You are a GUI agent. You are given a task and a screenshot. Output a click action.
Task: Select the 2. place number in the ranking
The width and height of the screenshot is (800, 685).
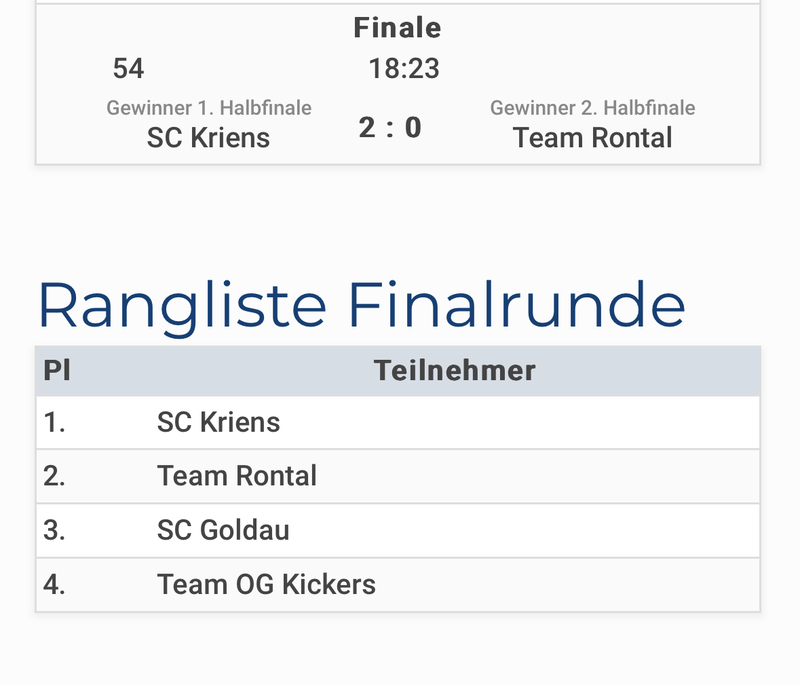[x=54, y=476]
